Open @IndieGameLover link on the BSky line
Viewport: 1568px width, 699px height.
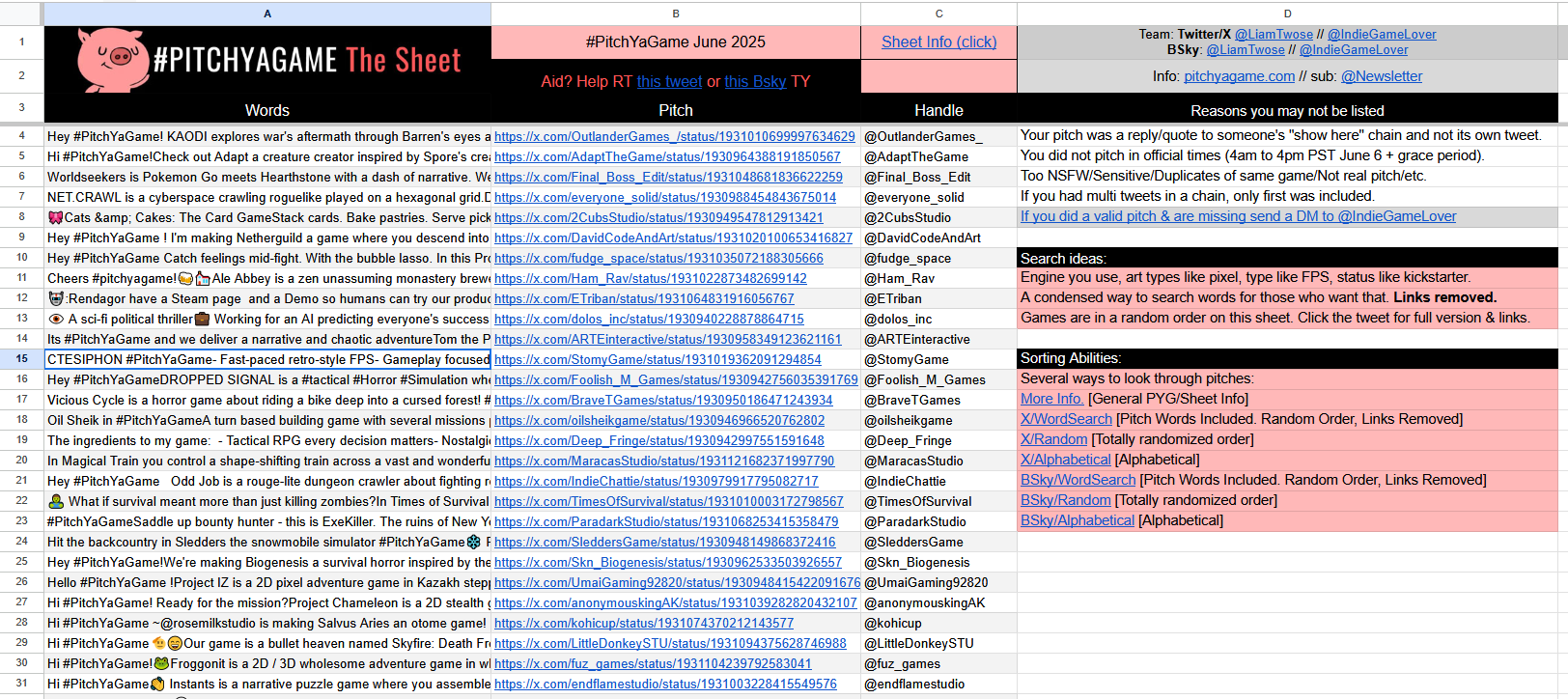(x=1354, y=49)
